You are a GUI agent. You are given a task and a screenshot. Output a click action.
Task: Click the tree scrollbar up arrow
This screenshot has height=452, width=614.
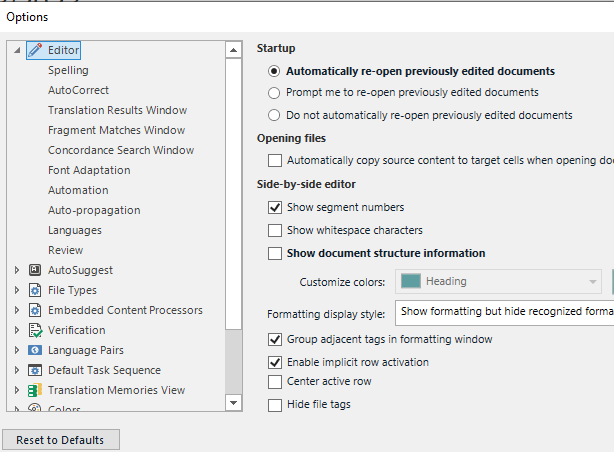(x=234, y=50)
